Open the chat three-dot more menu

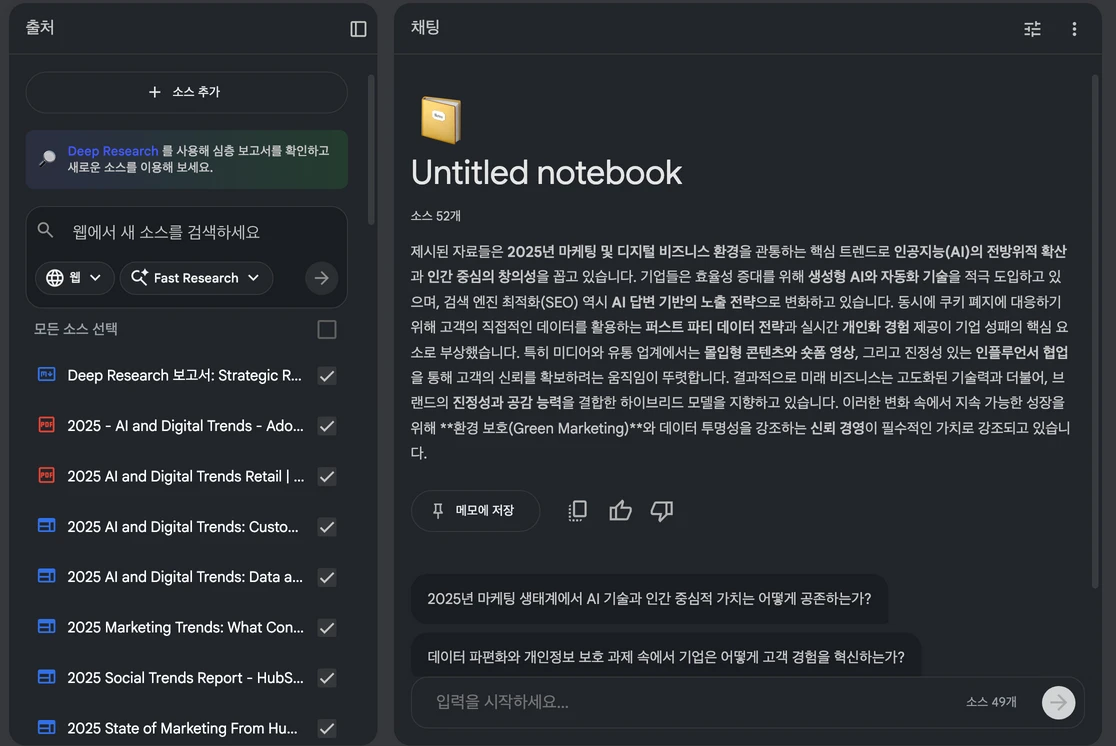tap(1074, 29)
